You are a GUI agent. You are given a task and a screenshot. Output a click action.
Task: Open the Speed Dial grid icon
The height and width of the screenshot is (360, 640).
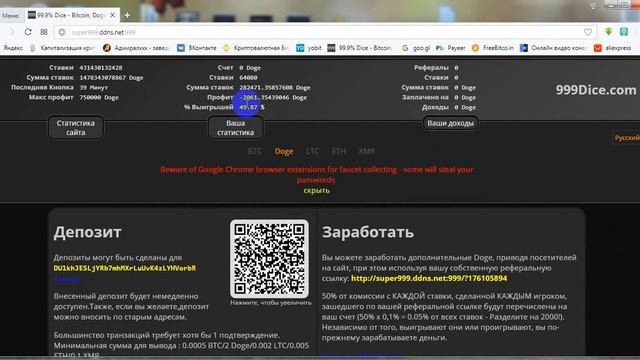(44, 32)
